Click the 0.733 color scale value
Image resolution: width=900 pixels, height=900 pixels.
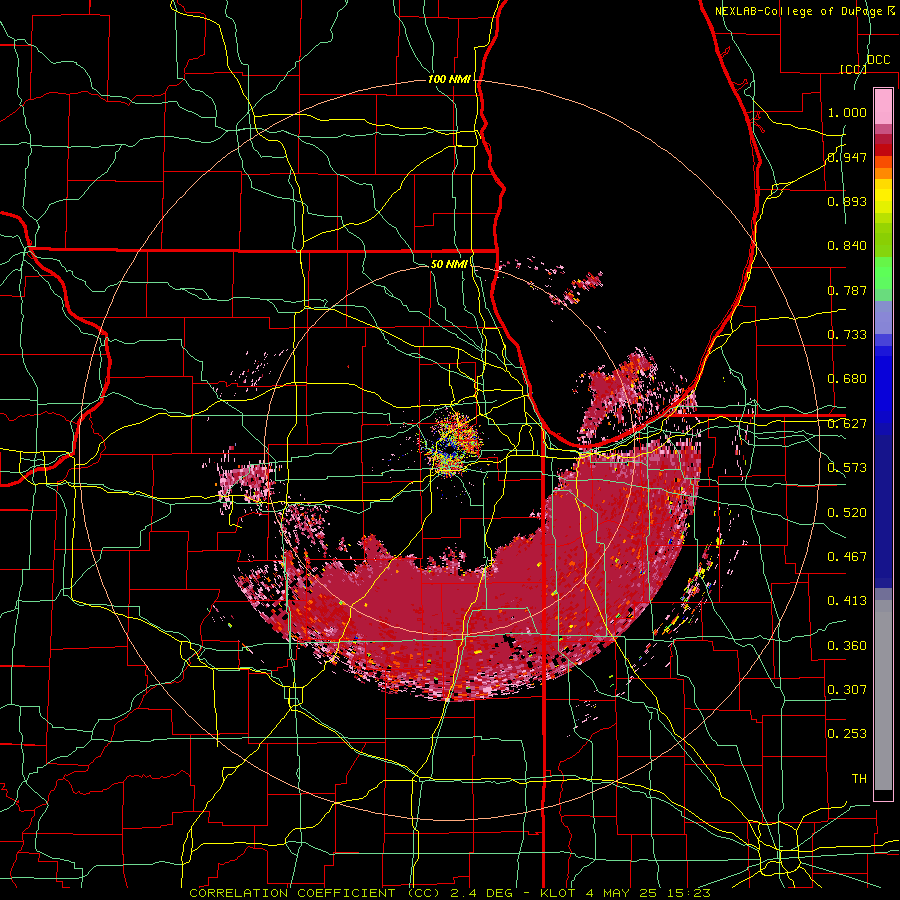(847, 335)
